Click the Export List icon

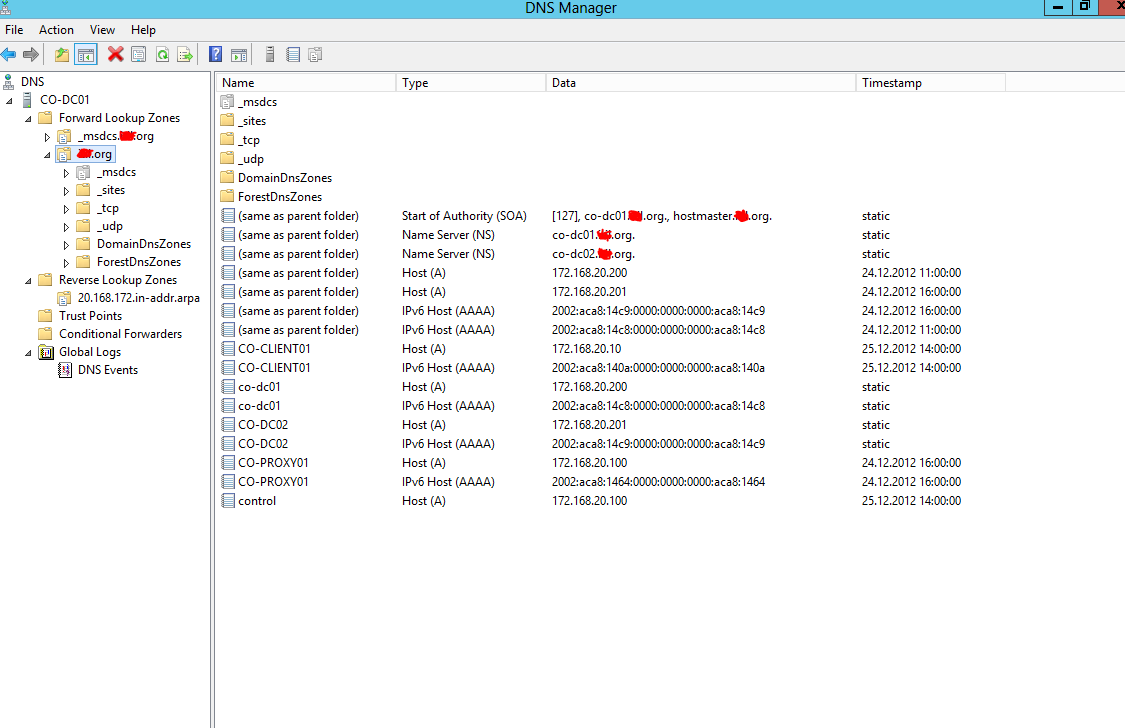coord(185,55)
